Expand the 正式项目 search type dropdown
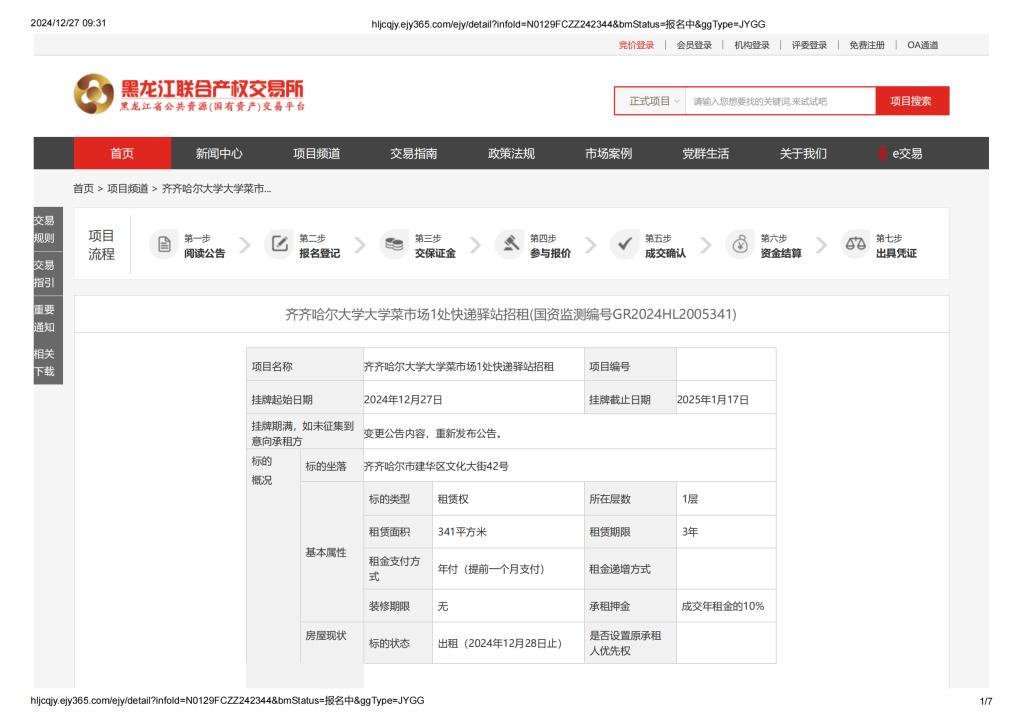 (x=652, y=101)
